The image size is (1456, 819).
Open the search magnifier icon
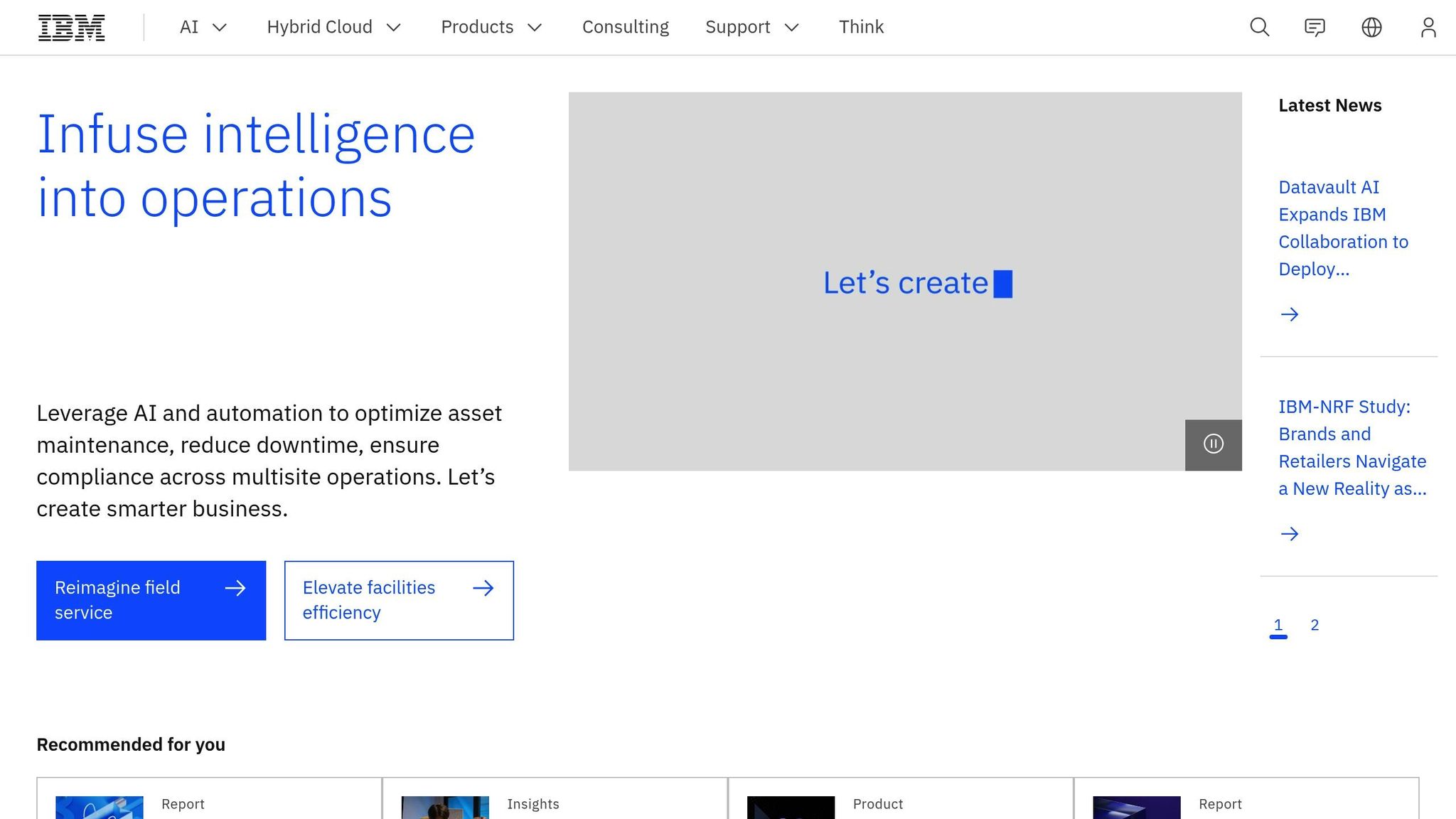click(1259, 28)
